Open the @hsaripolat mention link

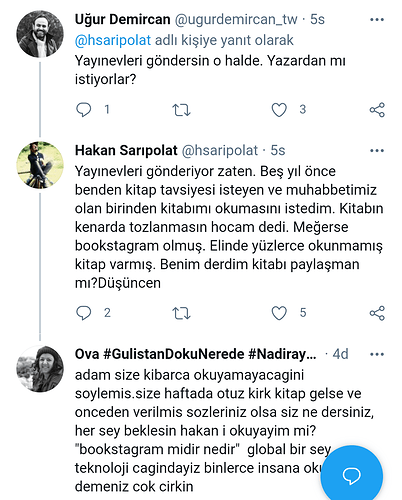[x=113, y=40]
